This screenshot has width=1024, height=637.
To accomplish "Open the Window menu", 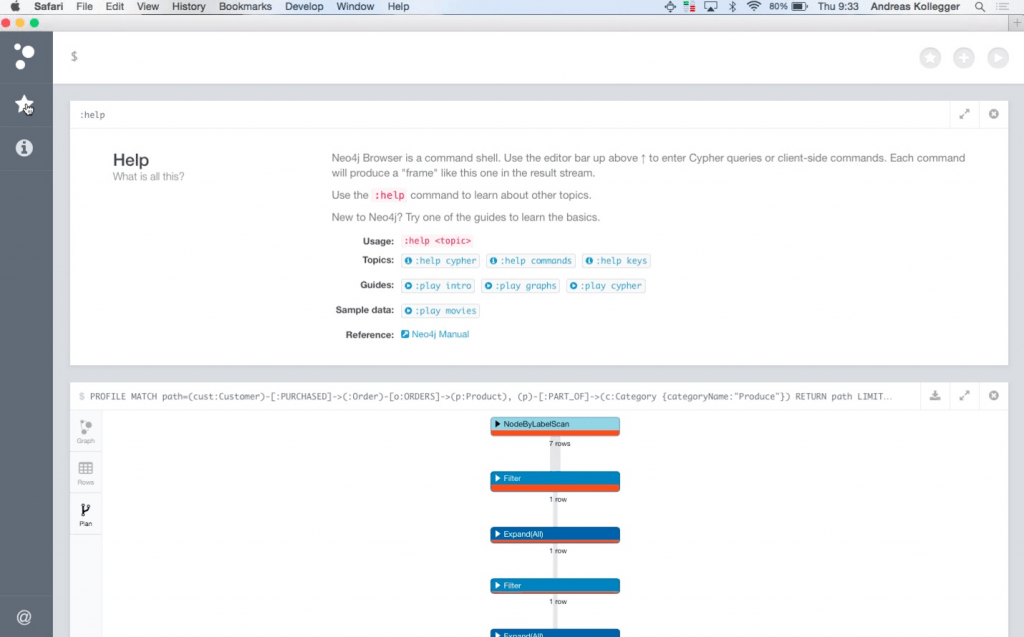I will coord(355,7).
